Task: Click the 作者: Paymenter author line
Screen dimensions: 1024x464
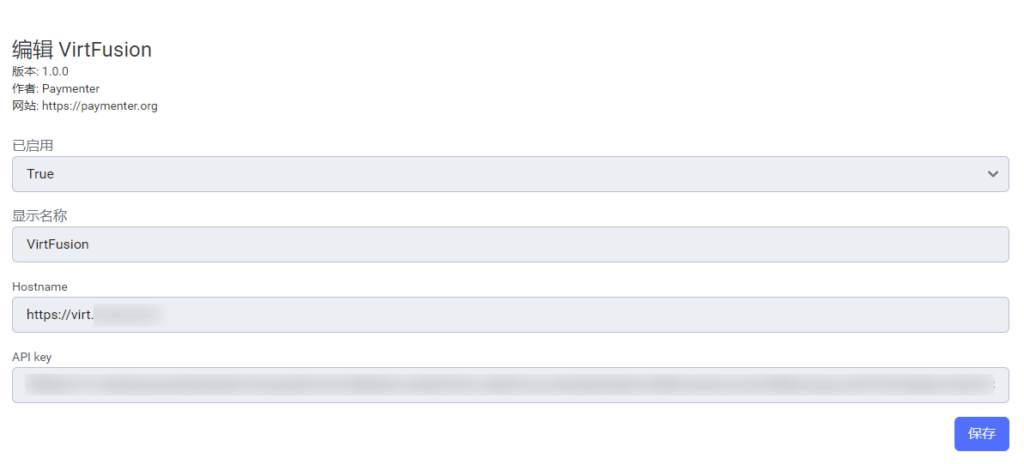Action: tap(56, 89)
